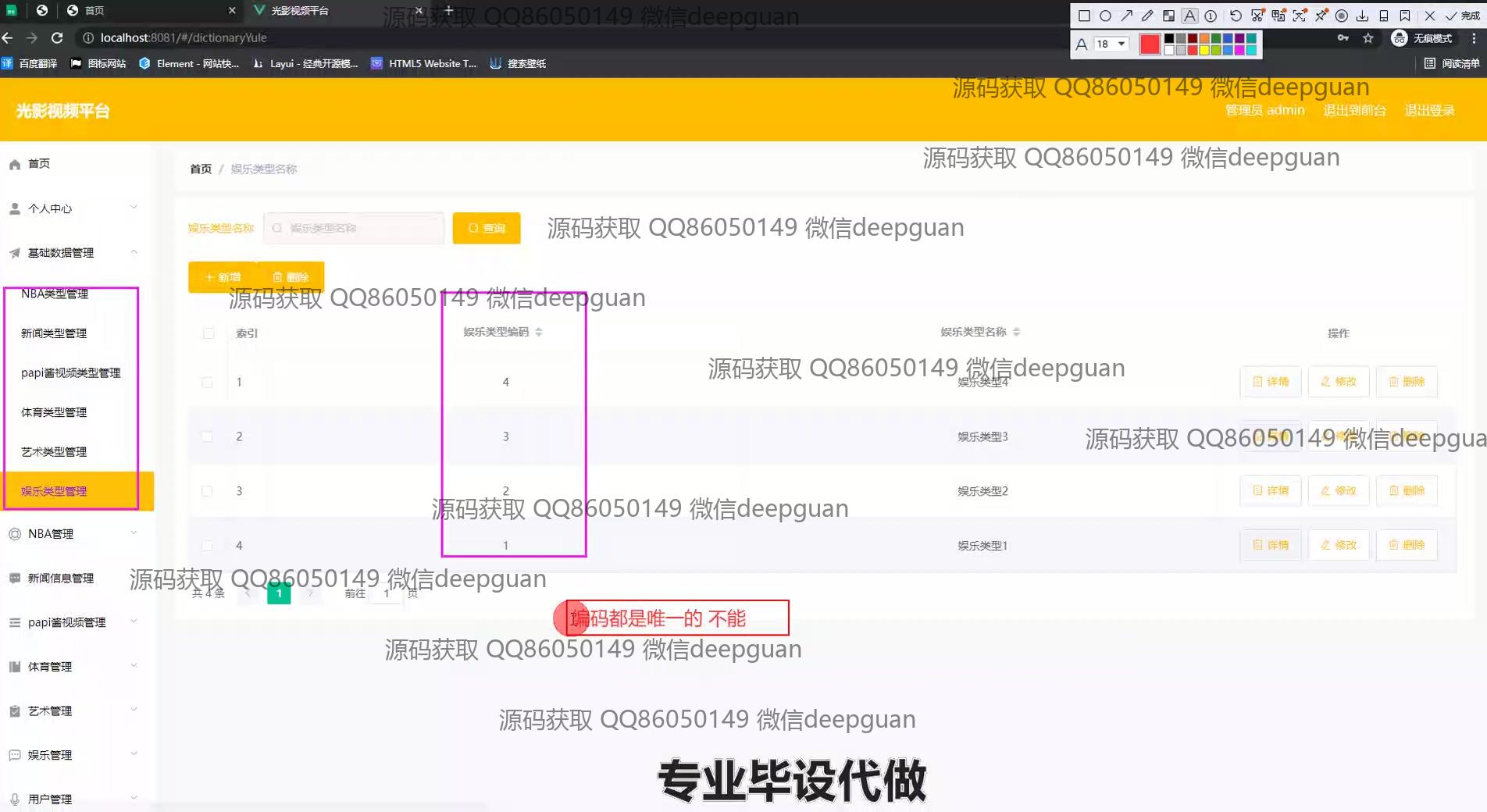
Task: Open papi酱视频类型管理 submenu item
Action: tap(71, 373)
